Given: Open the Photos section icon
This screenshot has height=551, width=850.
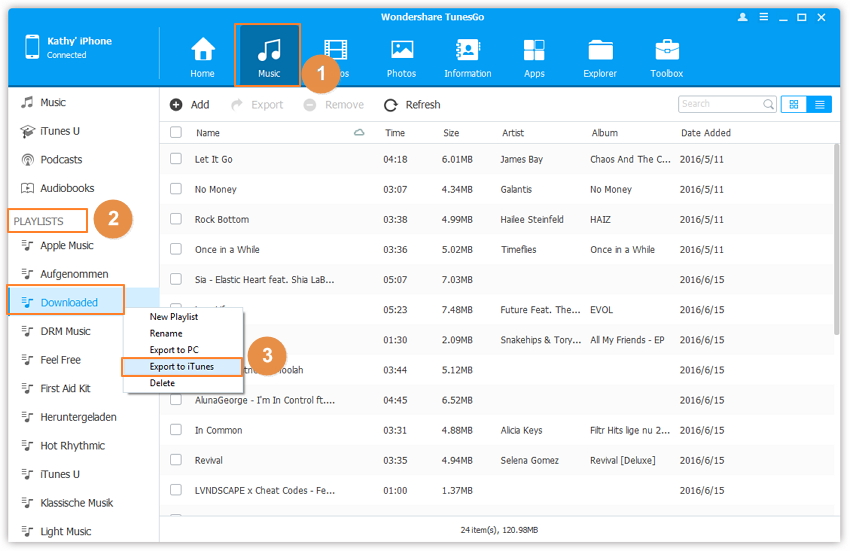Looking at the screenshot, I should coord(402,50).
